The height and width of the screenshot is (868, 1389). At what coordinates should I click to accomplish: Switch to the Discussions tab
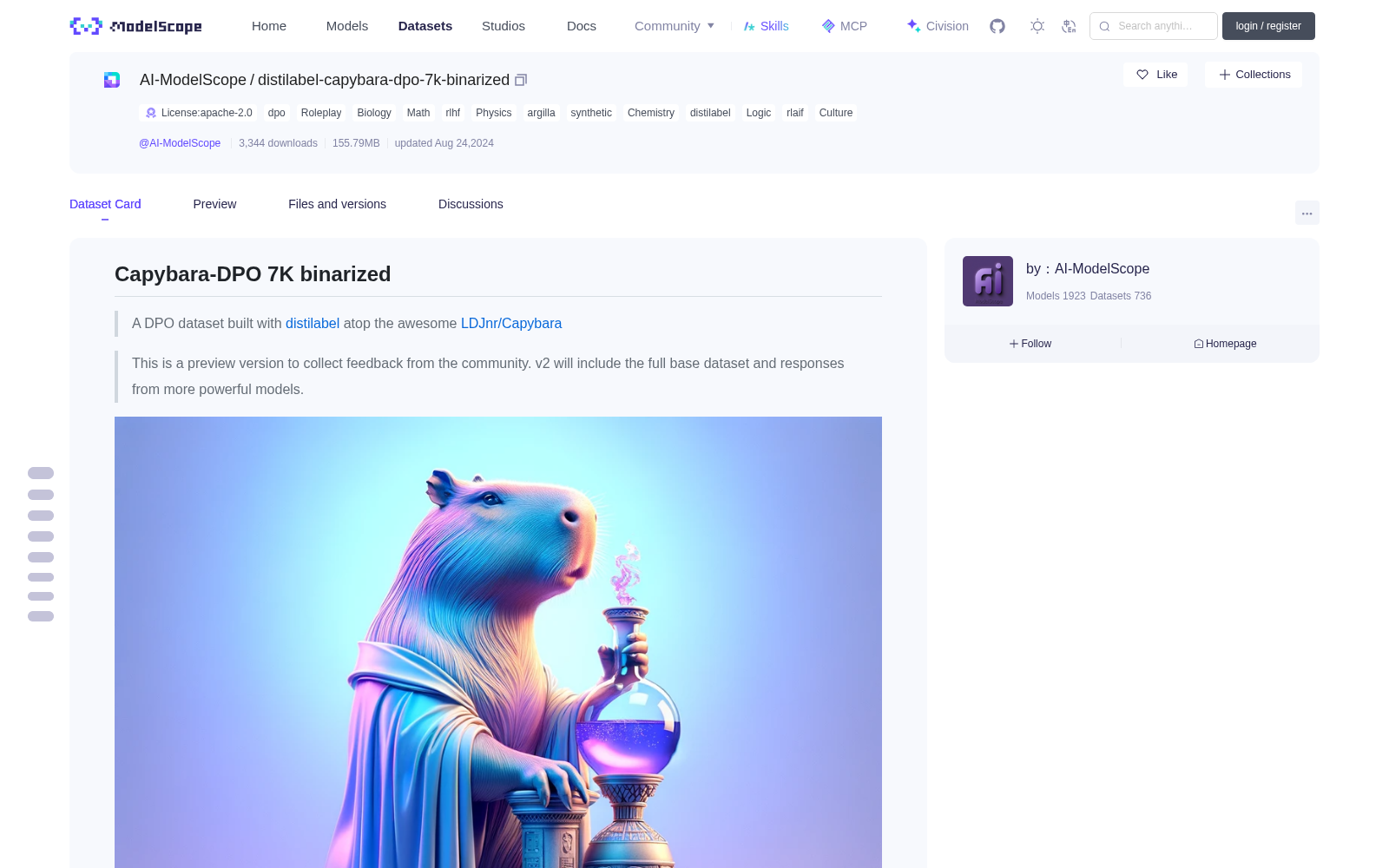[471, 204]
